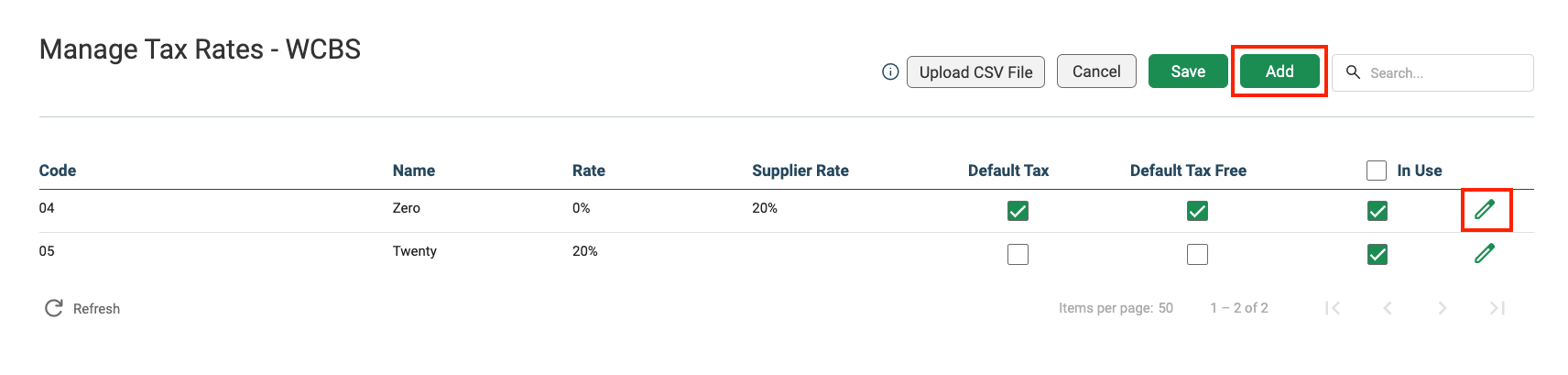Enable Default Tax Free for Twenty
1568x375 pixels.
tap(1197, 254)
